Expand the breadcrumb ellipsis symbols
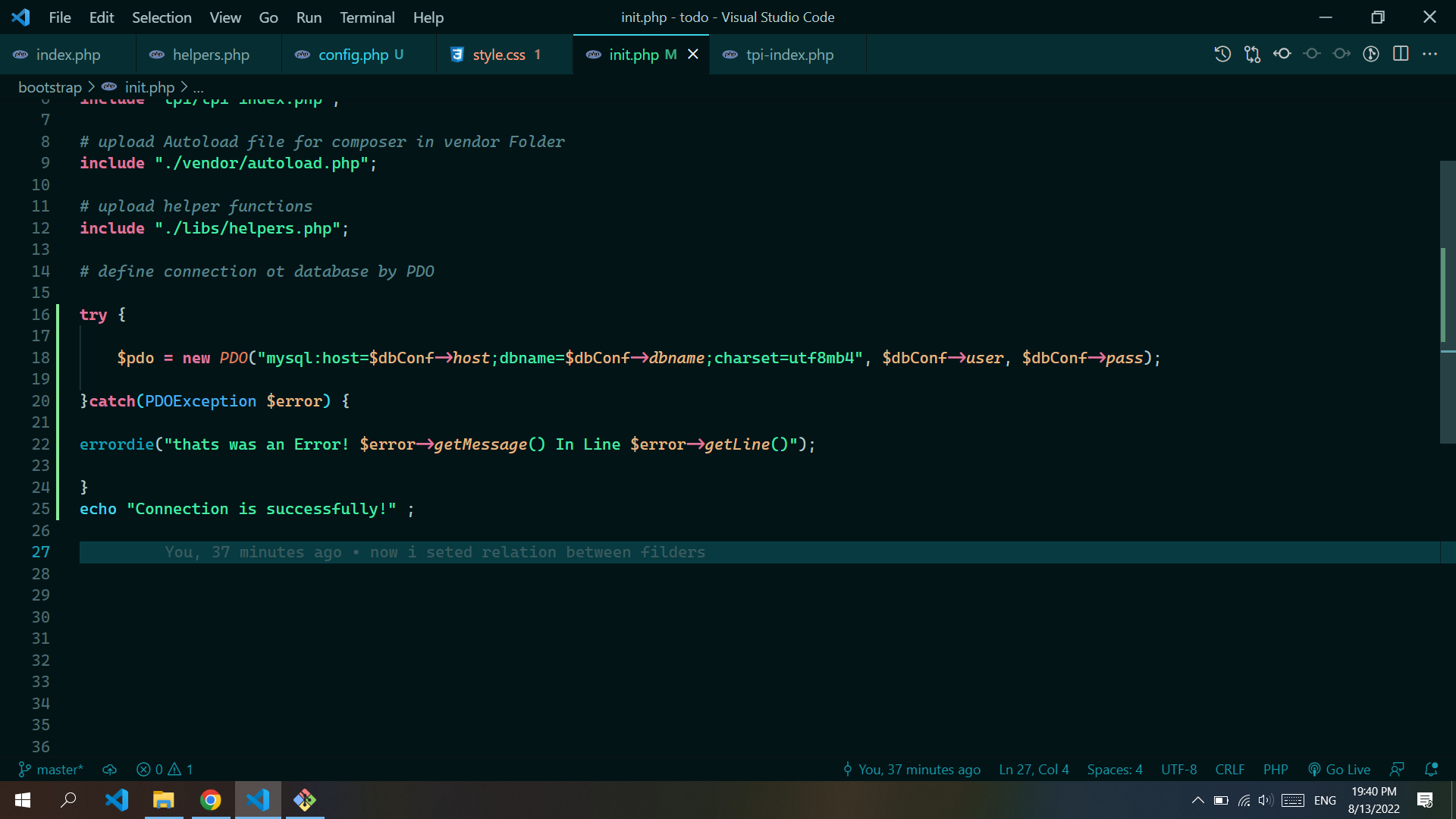 pos(199,87)
